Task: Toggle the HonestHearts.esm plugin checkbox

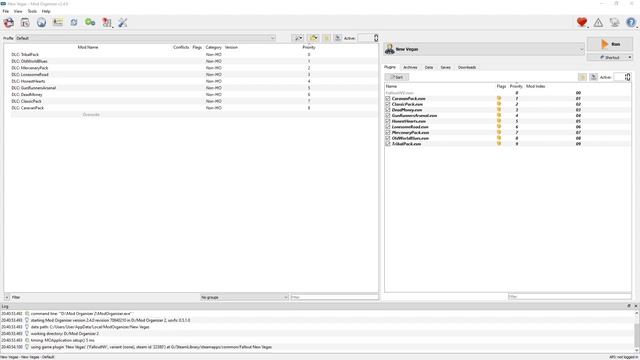Action: pyautogui.click(x=388, y=121)
